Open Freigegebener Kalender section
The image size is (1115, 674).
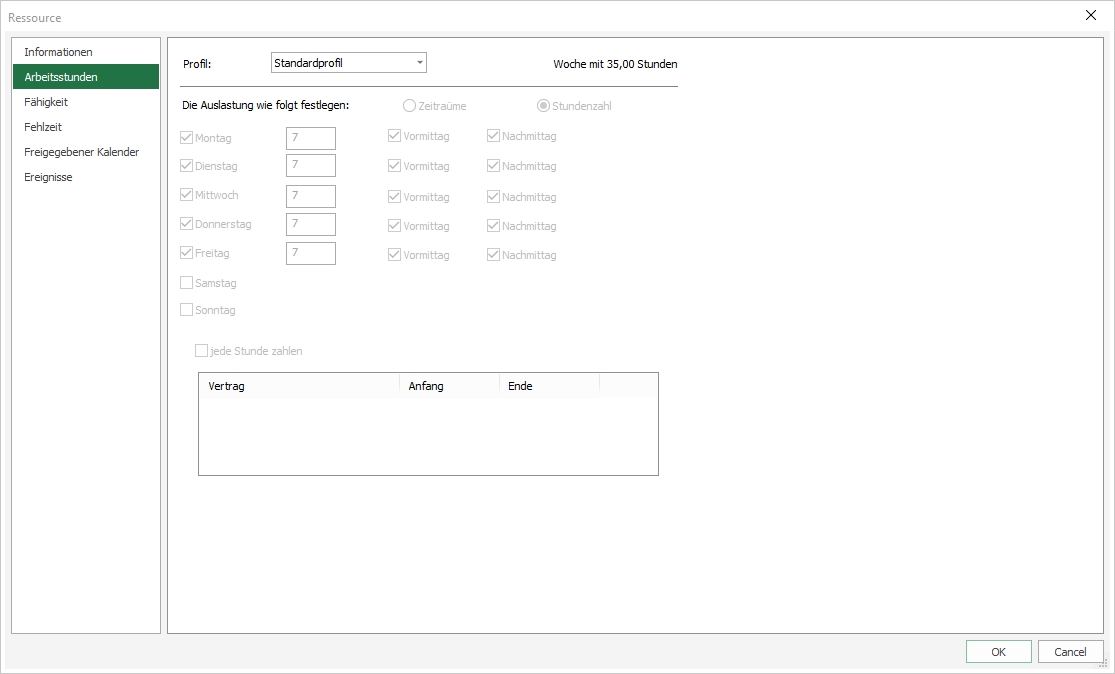pos(81,152)
